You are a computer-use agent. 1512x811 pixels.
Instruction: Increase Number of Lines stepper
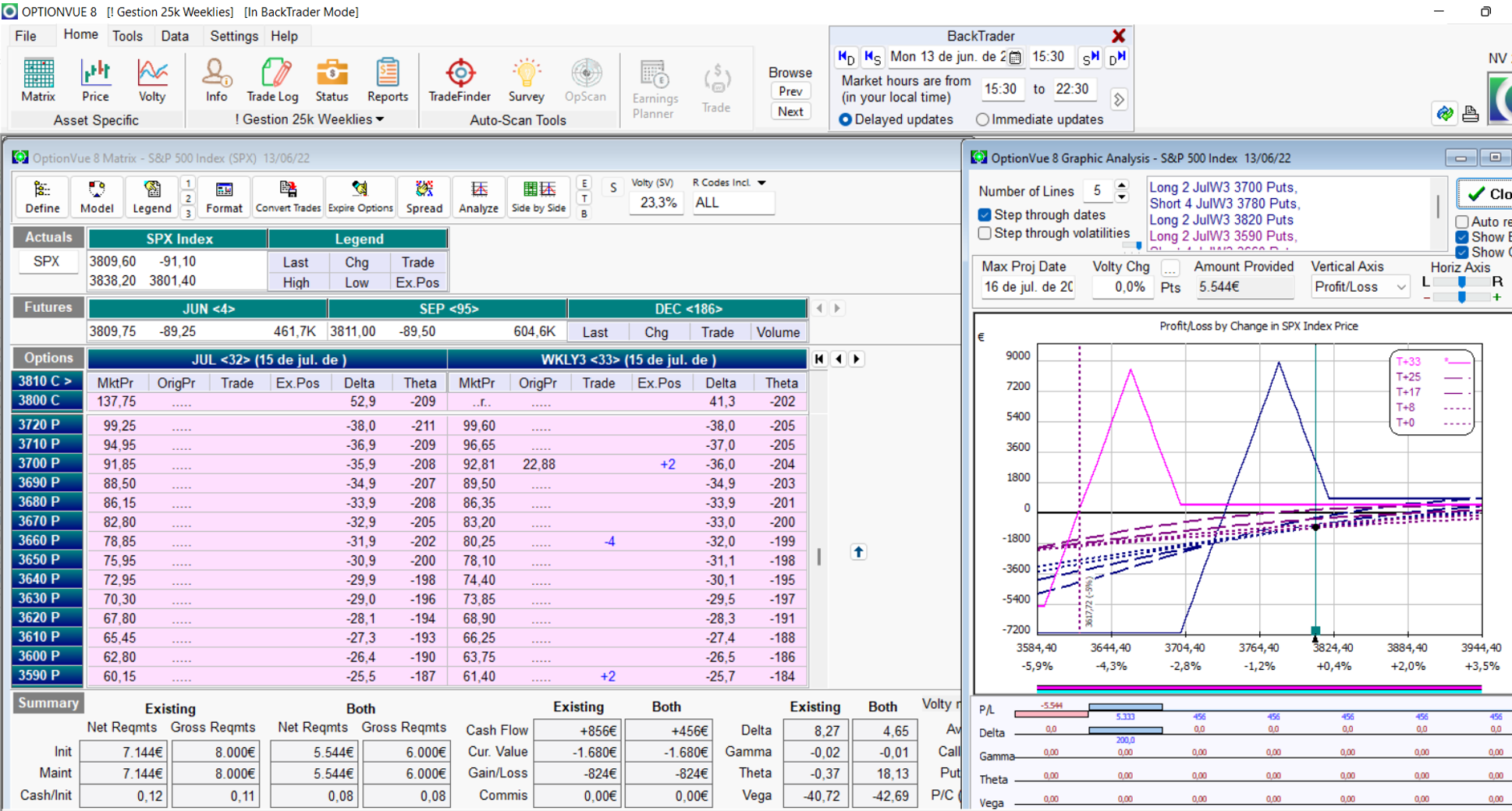coord(1121,186)
